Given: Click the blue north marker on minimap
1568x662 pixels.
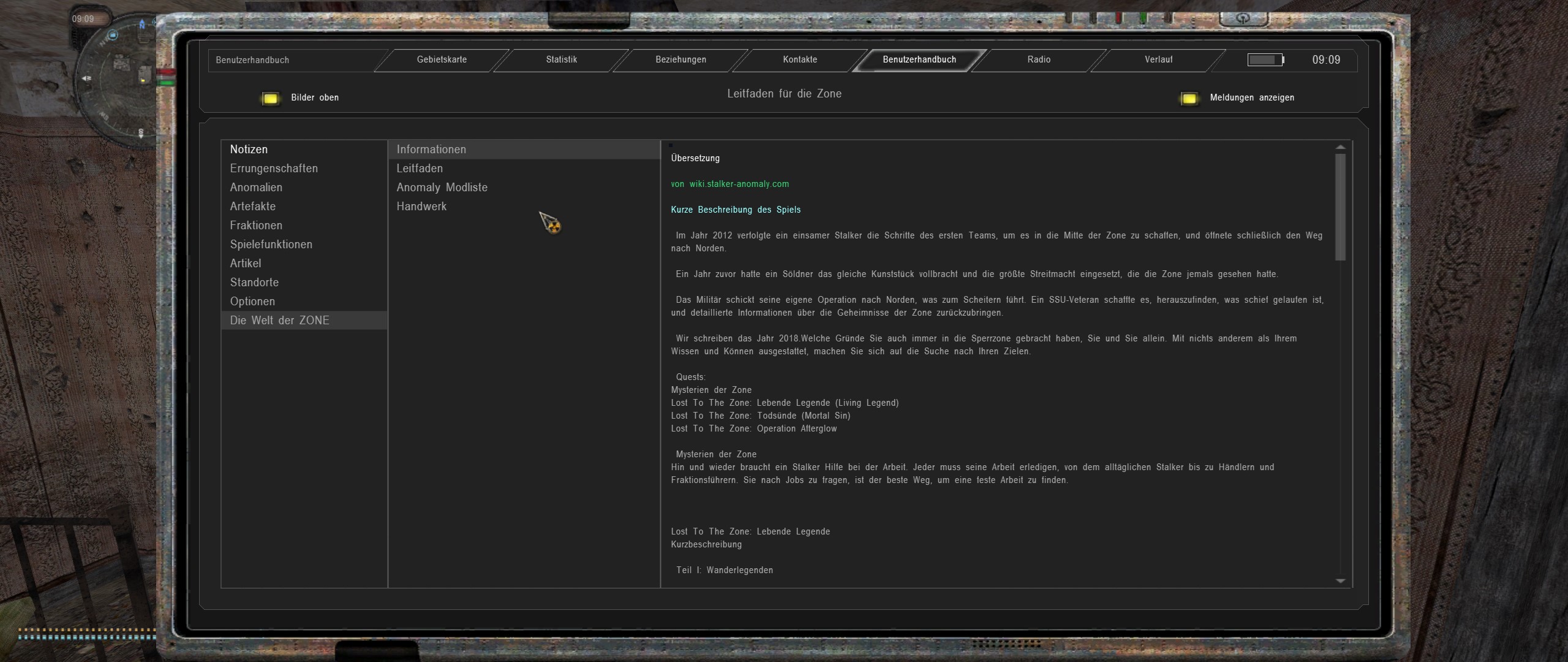Looking at the screenshot, I should point(142,25).
